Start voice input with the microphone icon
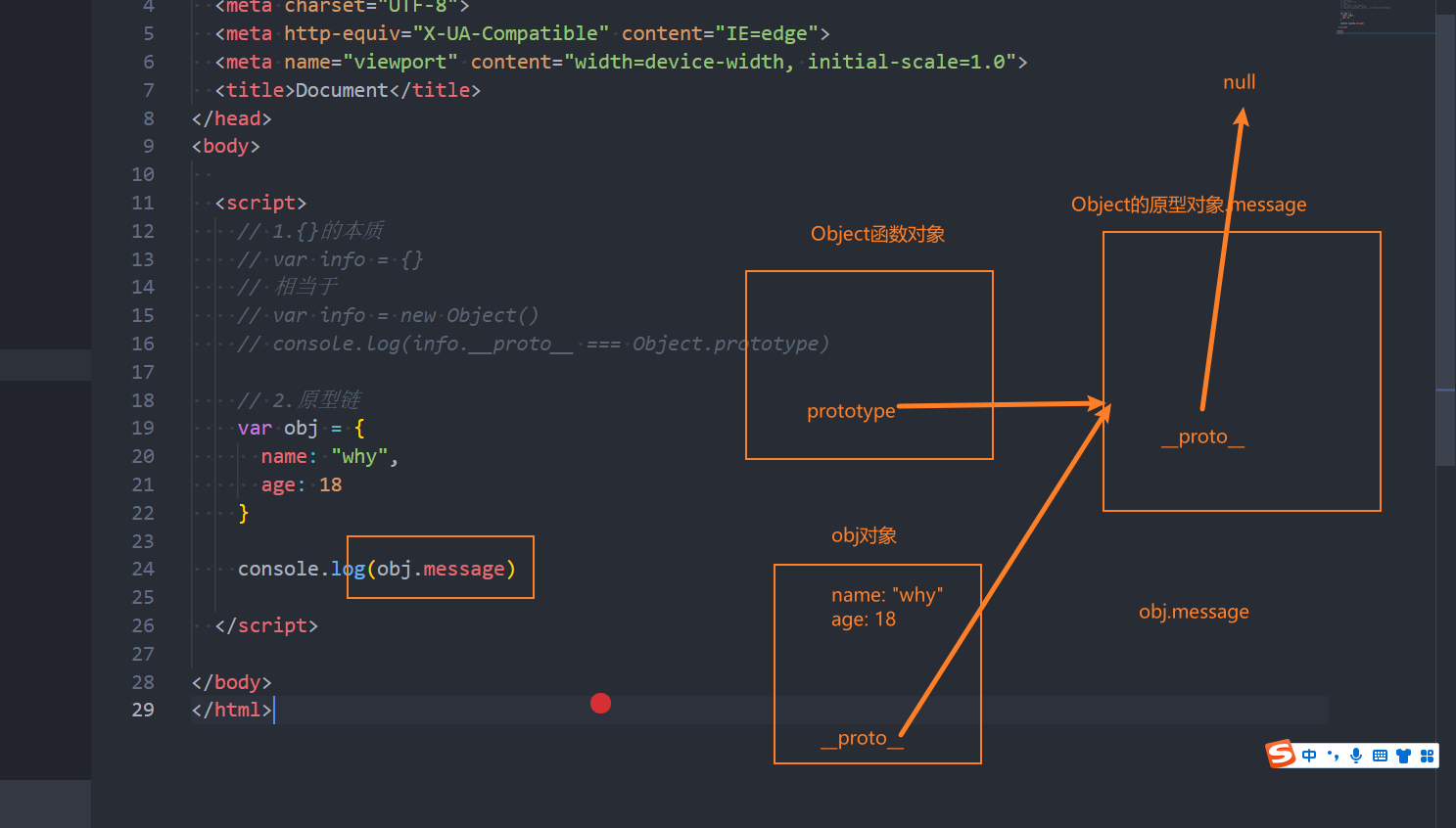The image size is (1456, 828). [x=1356, y=756]
